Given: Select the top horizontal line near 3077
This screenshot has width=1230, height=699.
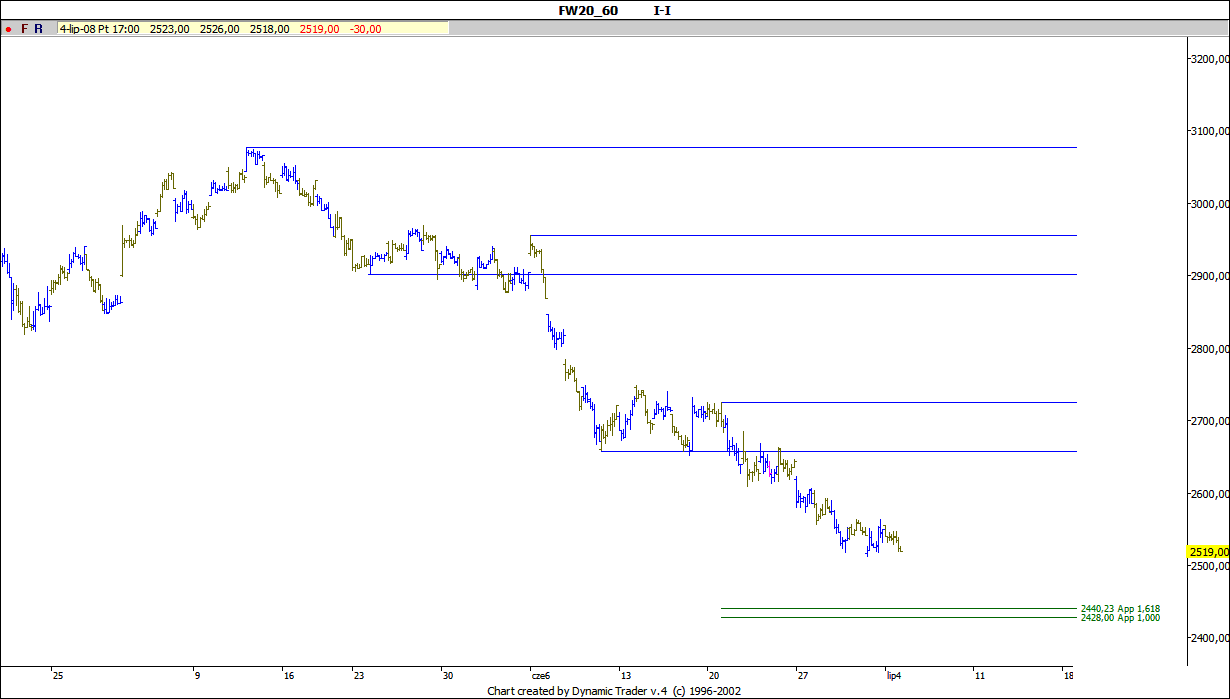Looking at the screenshot, I should tap(661, 147).
